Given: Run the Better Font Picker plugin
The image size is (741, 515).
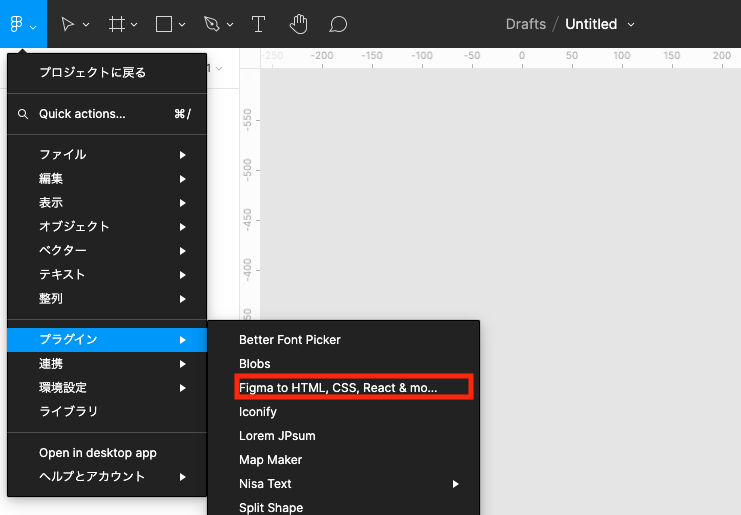Looking at the screenshot, I should [x=344, y=340].
